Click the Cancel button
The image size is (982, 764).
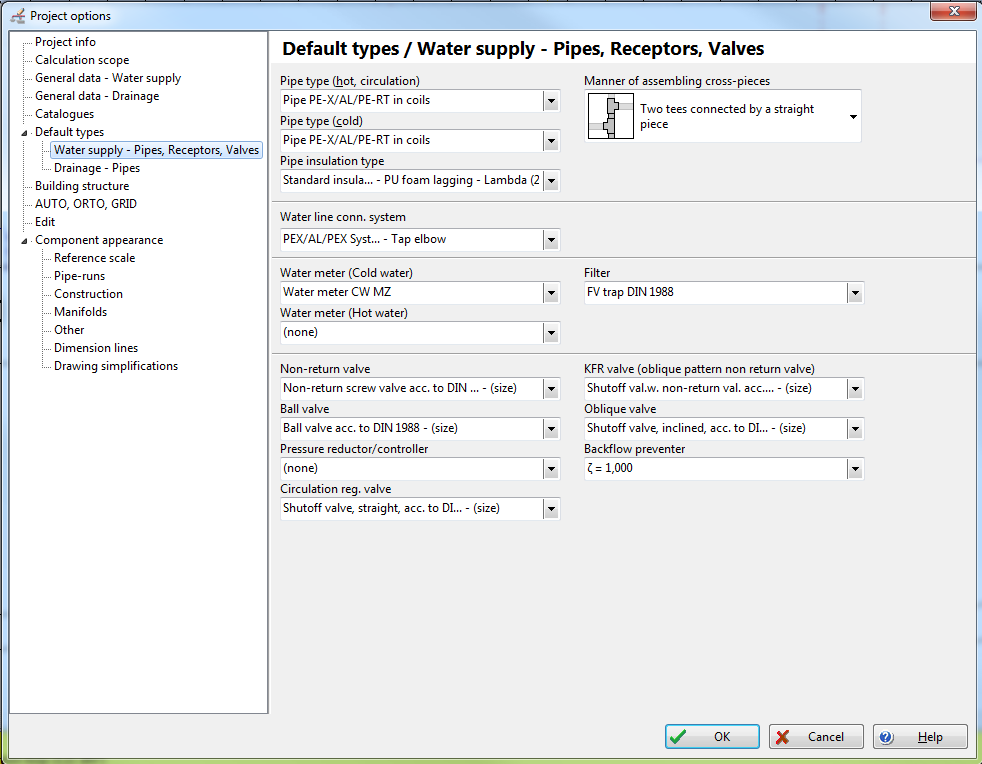tap(816, 737)
